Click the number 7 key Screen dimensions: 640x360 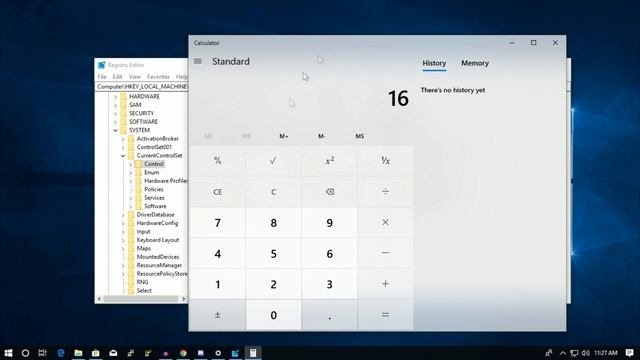[218, 222]
